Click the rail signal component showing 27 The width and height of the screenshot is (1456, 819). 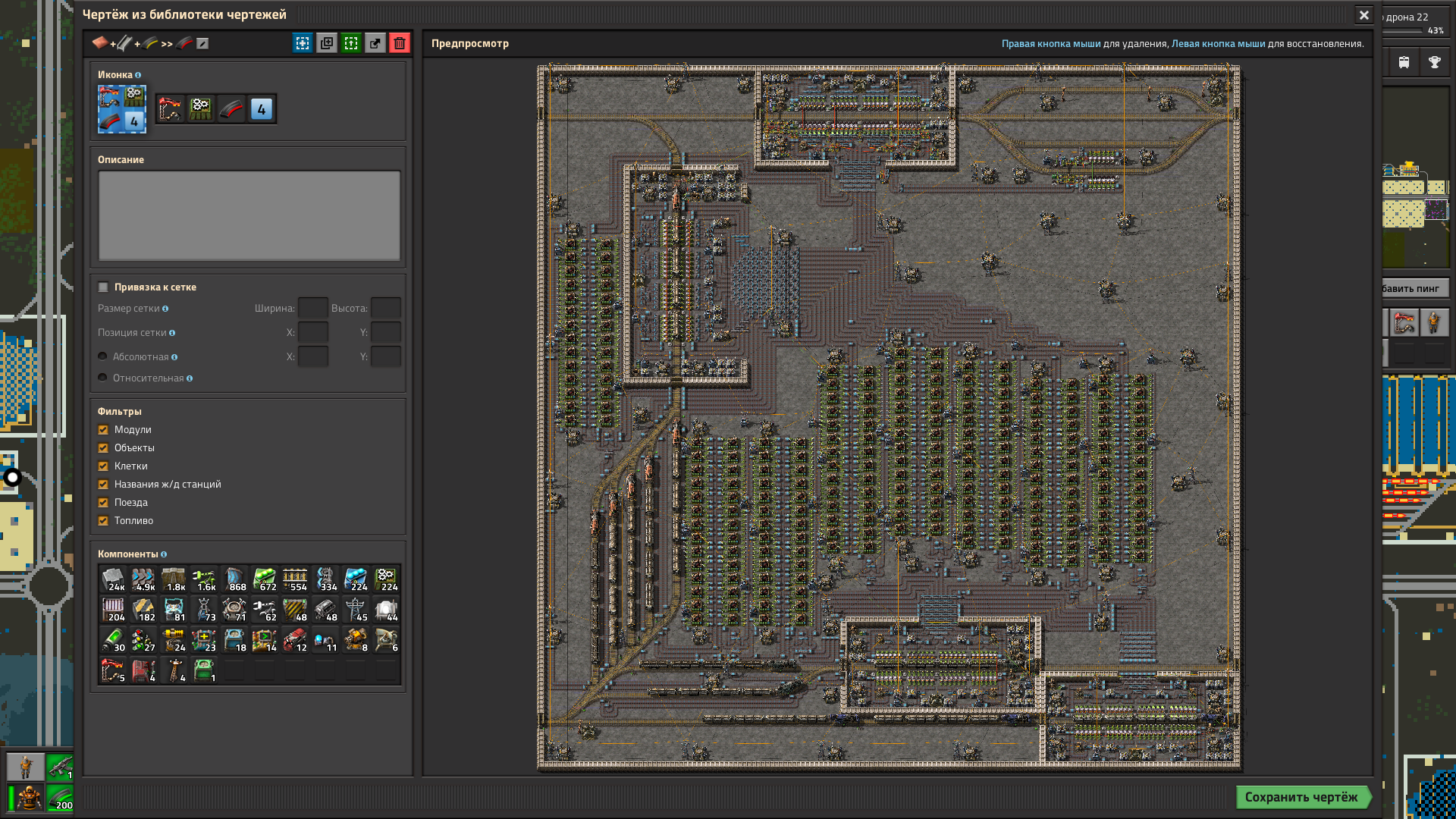point(143,640)
